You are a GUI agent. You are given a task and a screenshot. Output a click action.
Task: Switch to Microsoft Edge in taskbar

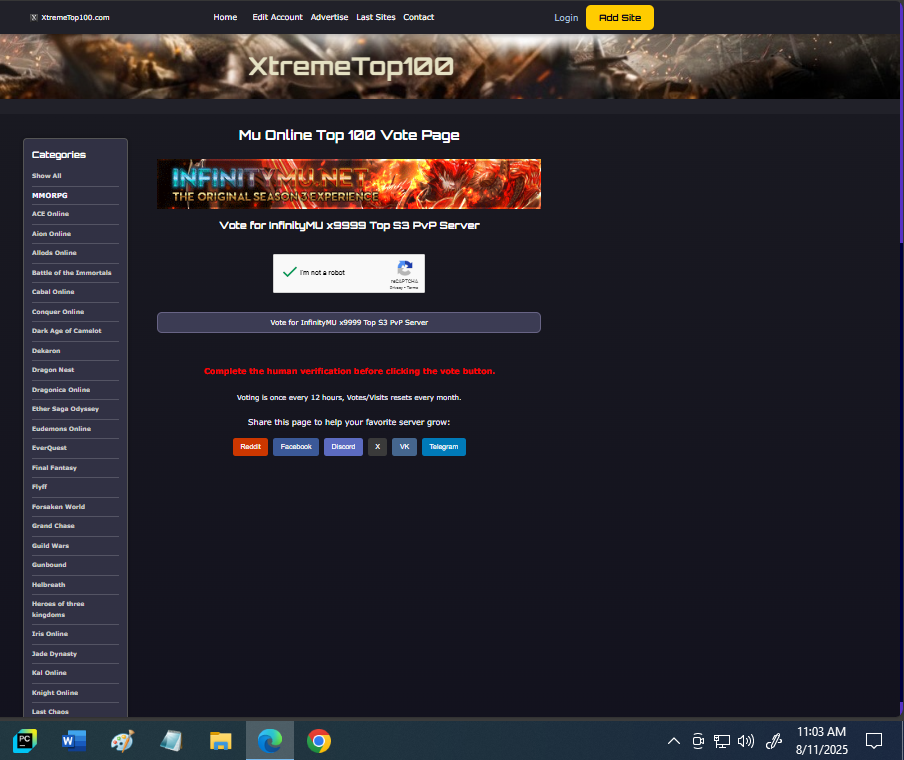[270, 740]
